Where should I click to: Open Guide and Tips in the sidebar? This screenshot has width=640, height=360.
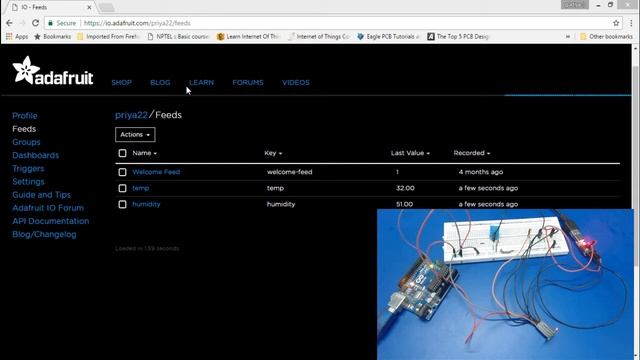tap(41, 195)
